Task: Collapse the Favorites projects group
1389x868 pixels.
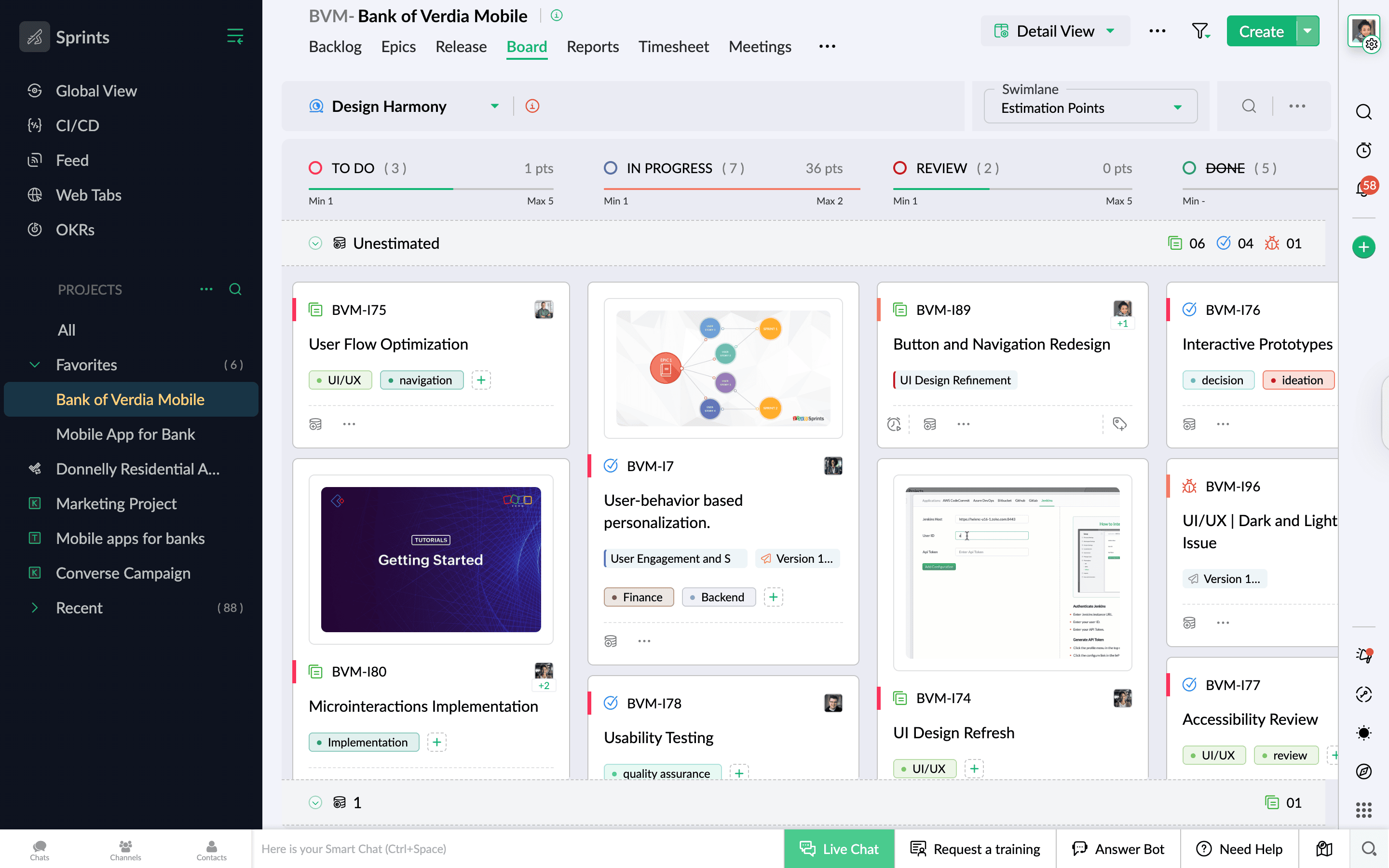Action: [x=34, y=365]
